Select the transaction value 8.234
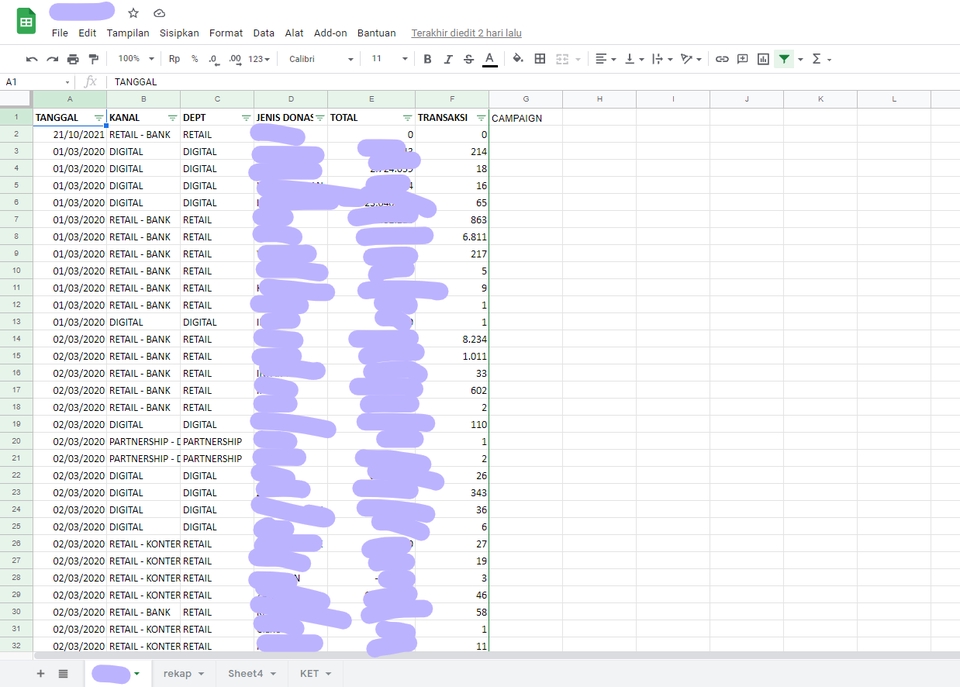 452,339
